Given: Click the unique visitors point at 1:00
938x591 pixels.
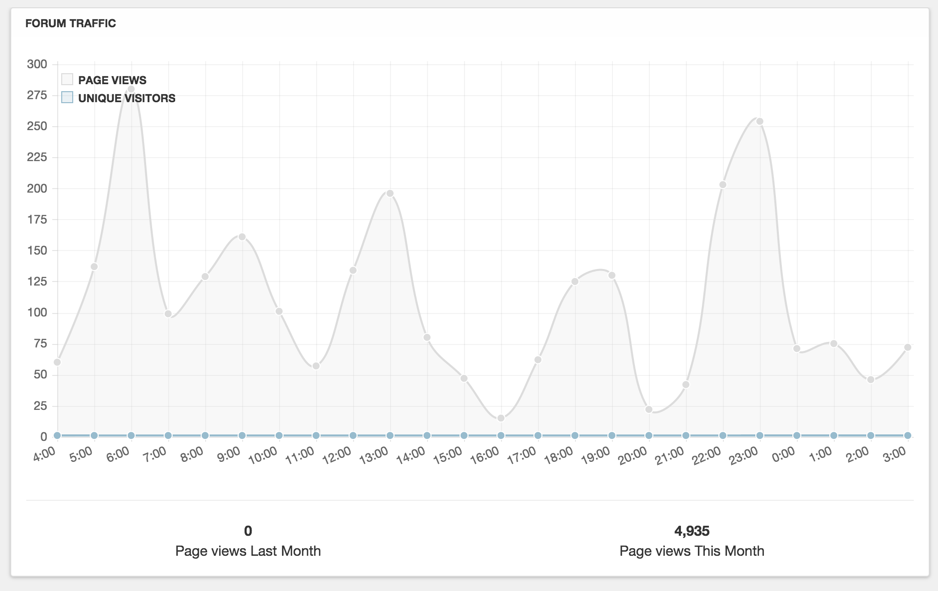Looking at the screenshot, I should point(834,436).
